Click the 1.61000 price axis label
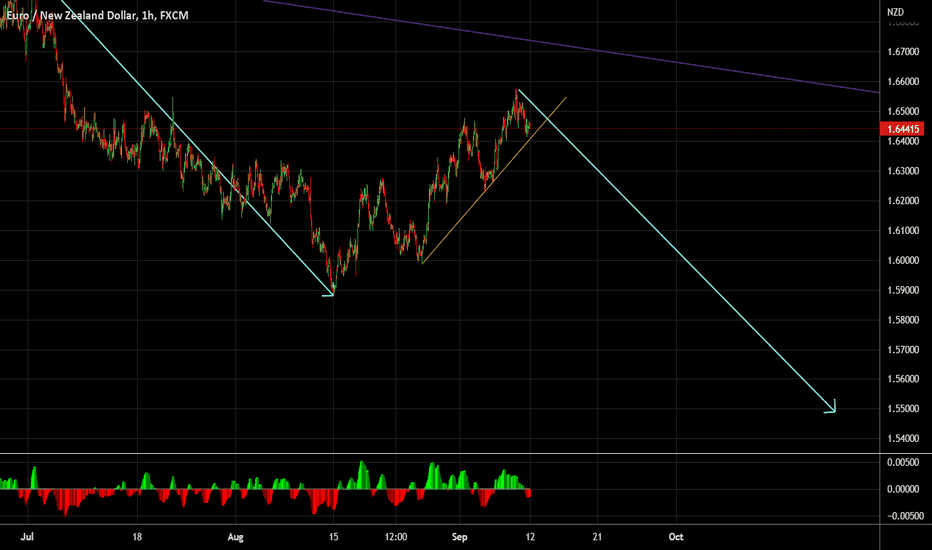The image size is (932, 550). point(903,230)
